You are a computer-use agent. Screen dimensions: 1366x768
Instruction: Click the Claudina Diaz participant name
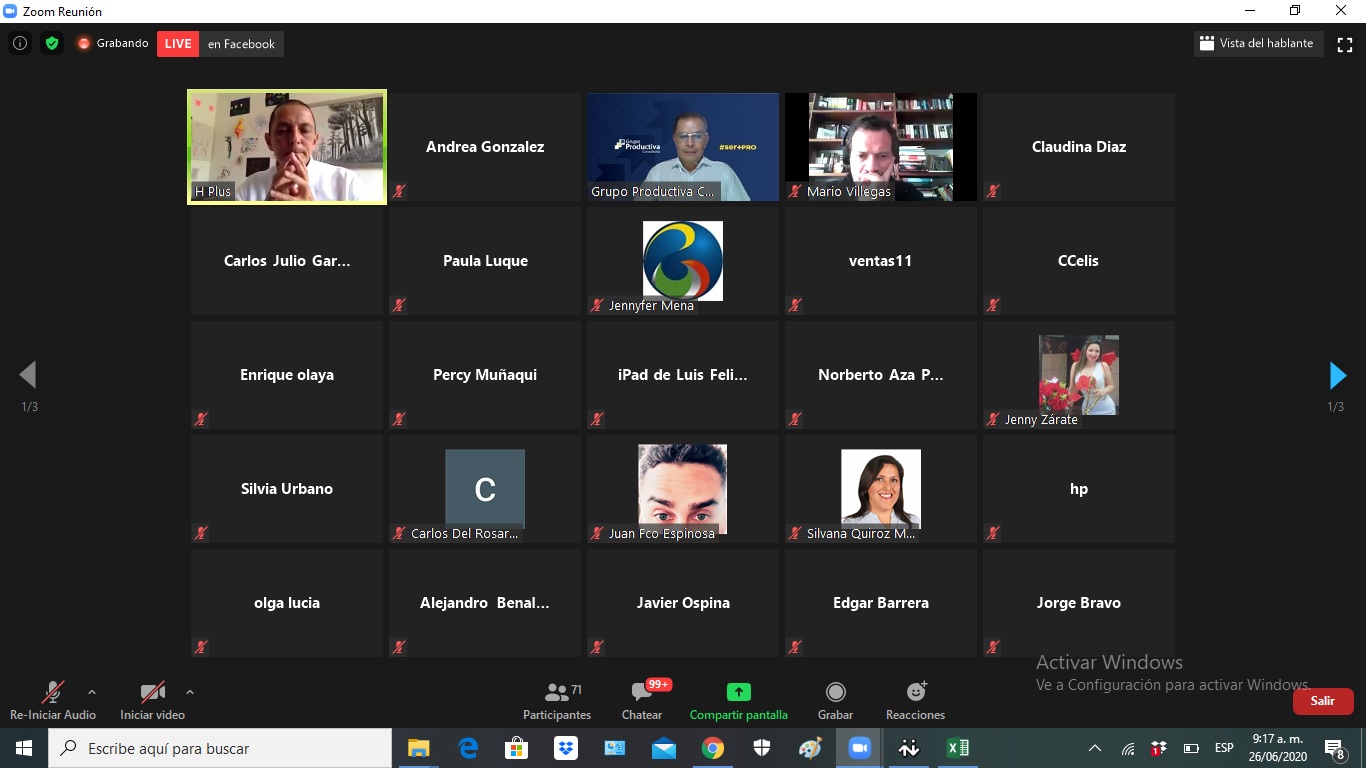(1079, 147)
